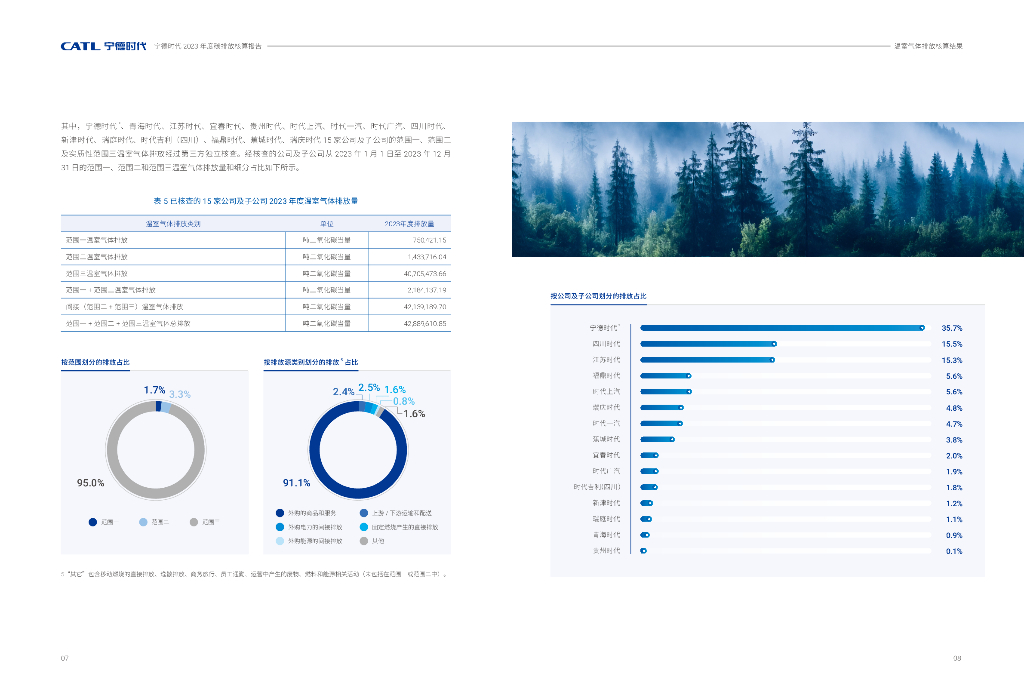Click the 固定燃烧 direct emissions legend marker
The height and width of the screenshot is (695, 1024).
click(x=363, y=526)
